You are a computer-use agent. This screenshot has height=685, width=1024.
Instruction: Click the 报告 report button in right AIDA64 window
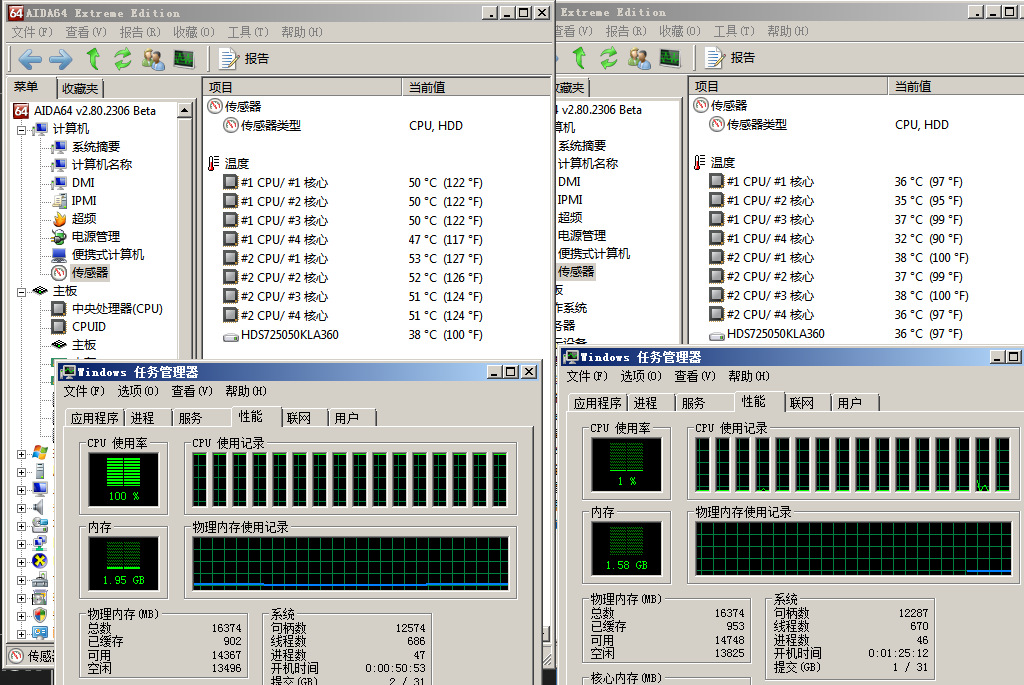(730, 58)
